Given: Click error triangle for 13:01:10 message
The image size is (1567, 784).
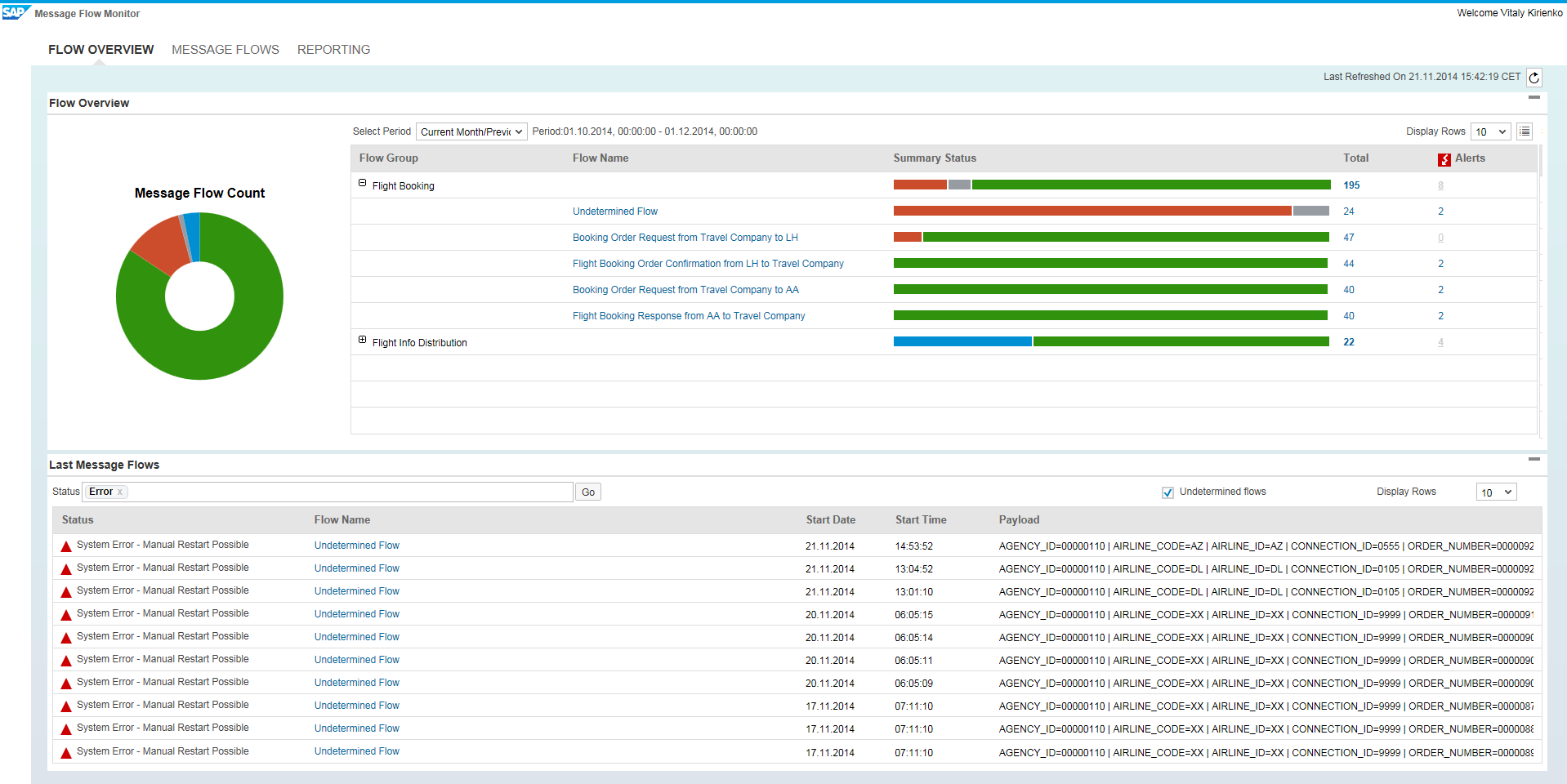Looking at the screenshot, I should pyautogui.click(x=66, y=592).
